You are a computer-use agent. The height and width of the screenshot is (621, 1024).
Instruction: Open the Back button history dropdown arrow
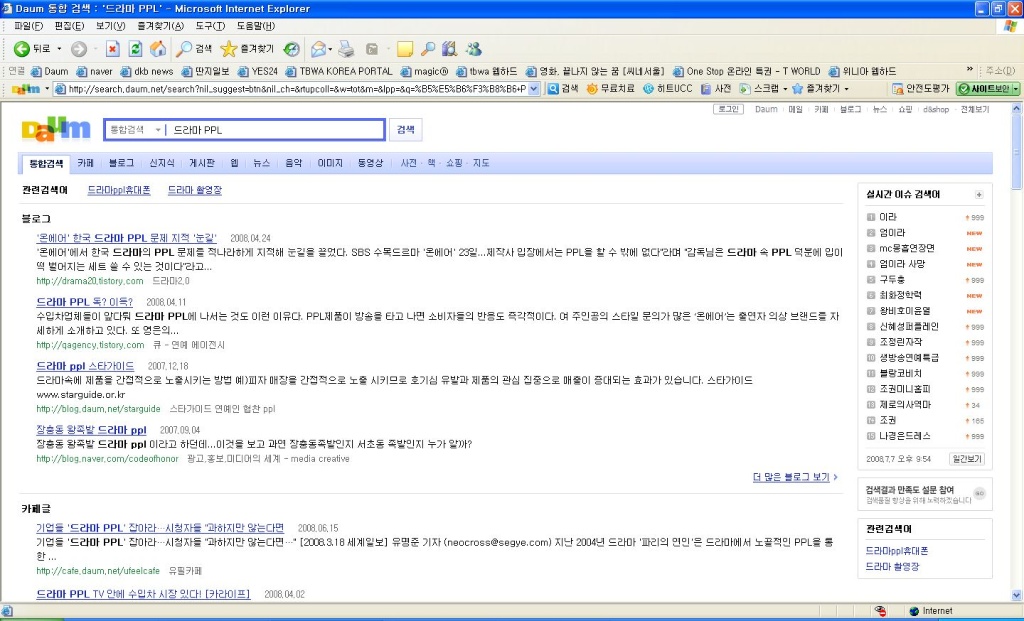59,49
